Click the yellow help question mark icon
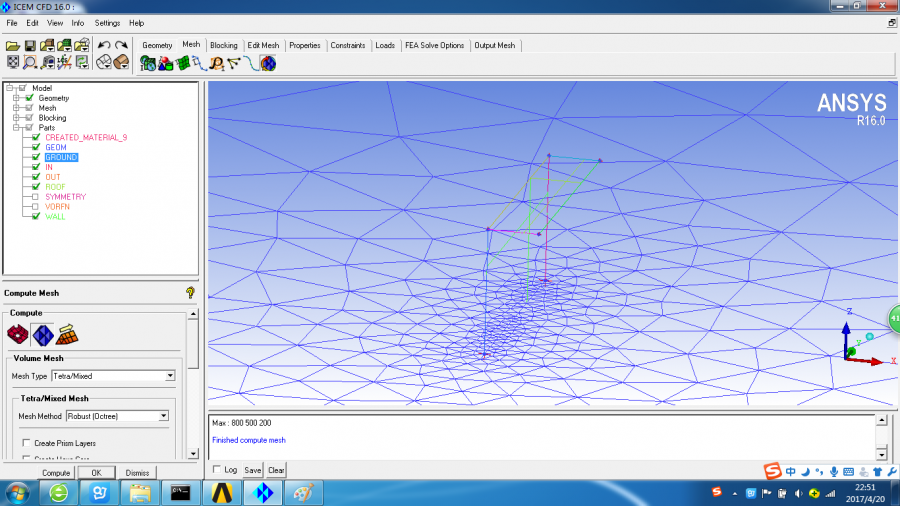This screenshot has width=900, height=506. point(190,293)
